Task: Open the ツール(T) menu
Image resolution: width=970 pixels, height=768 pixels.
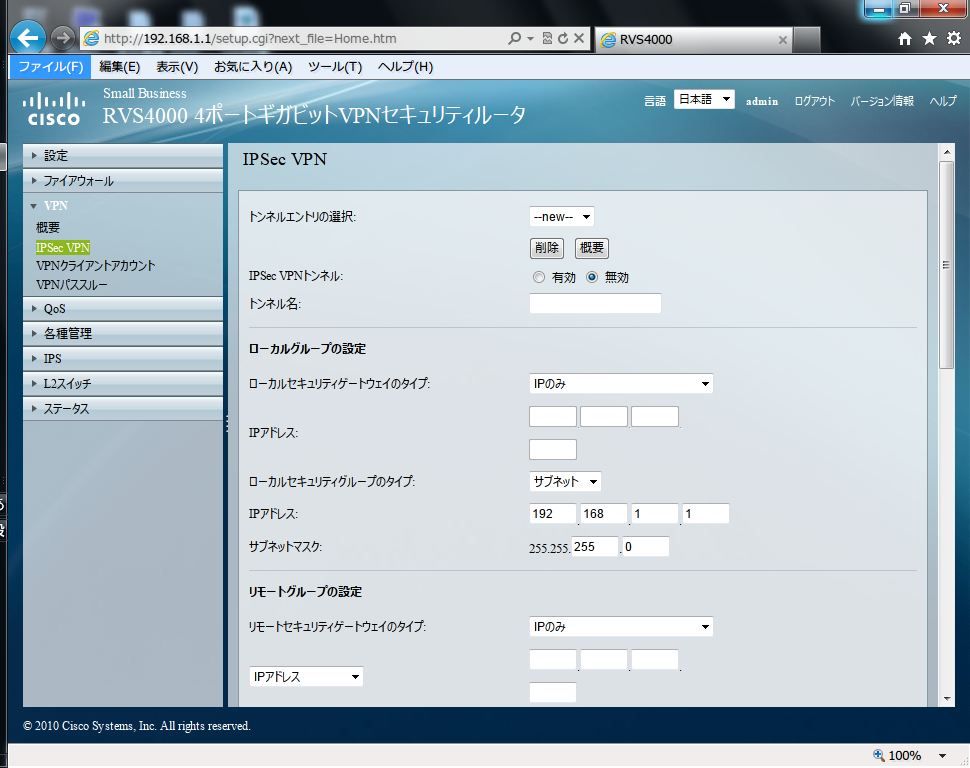Action: coord(335,67)
